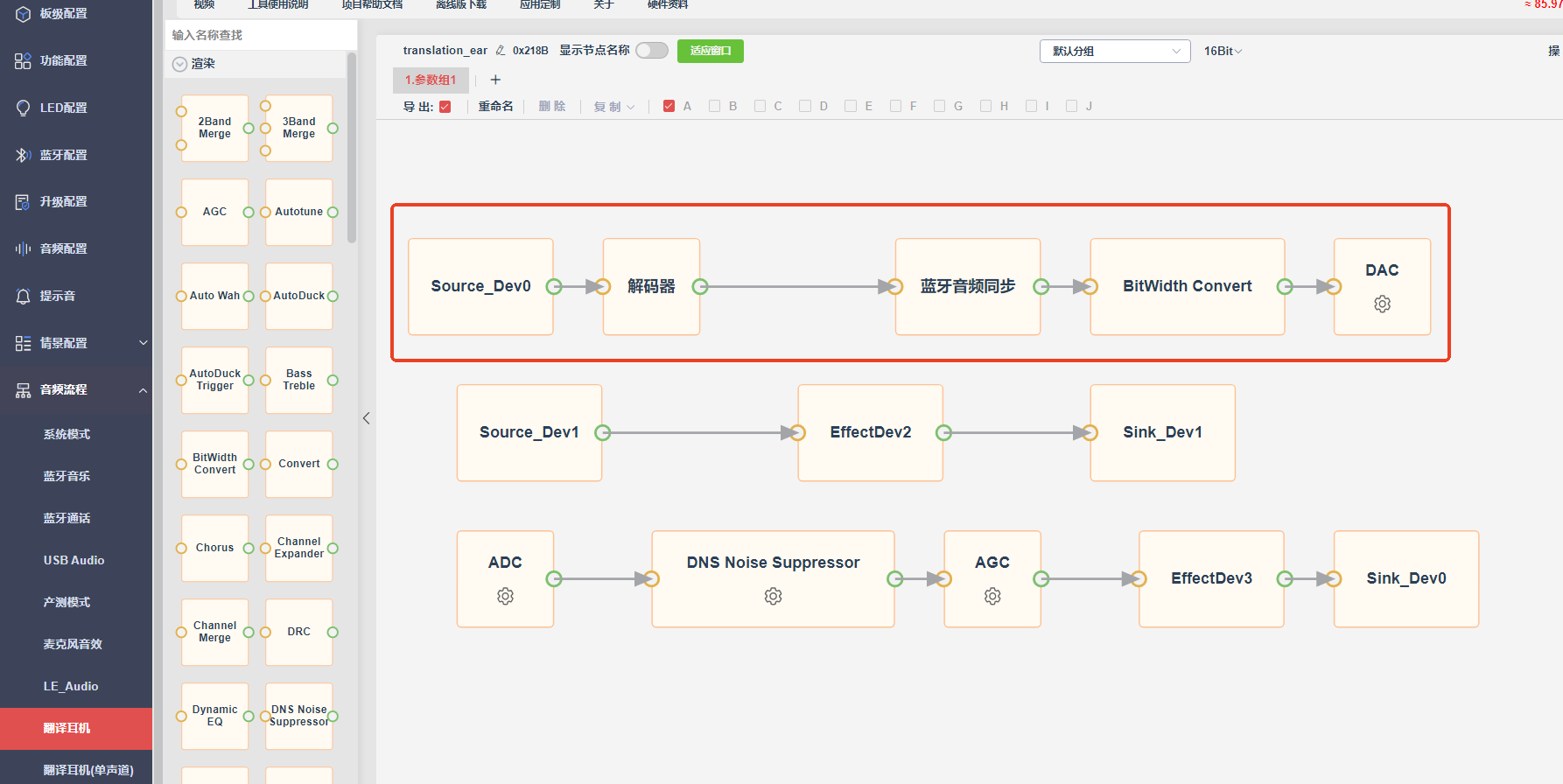Click the module palette scrollbar
The width and height of the screenshot is (1563, 784).
[x=352, y=147]
